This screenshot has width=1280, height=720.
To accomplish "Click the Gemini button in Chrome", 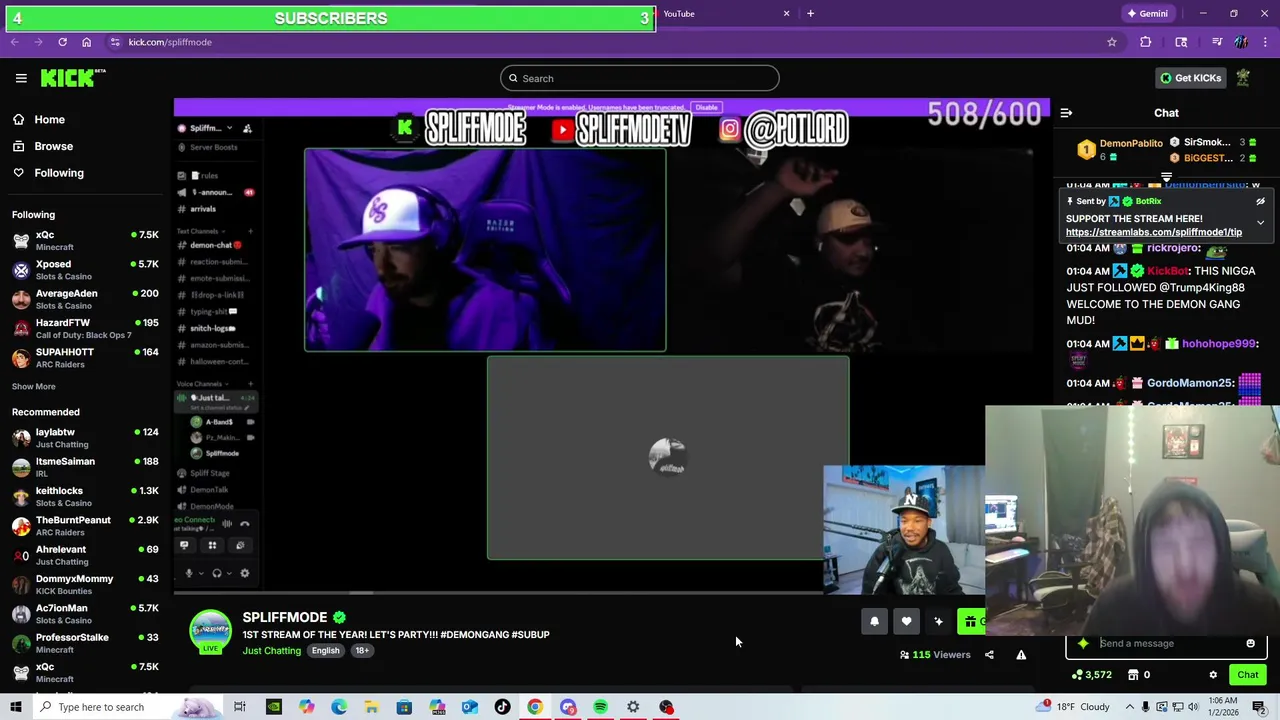I will tap(1147, 14).
